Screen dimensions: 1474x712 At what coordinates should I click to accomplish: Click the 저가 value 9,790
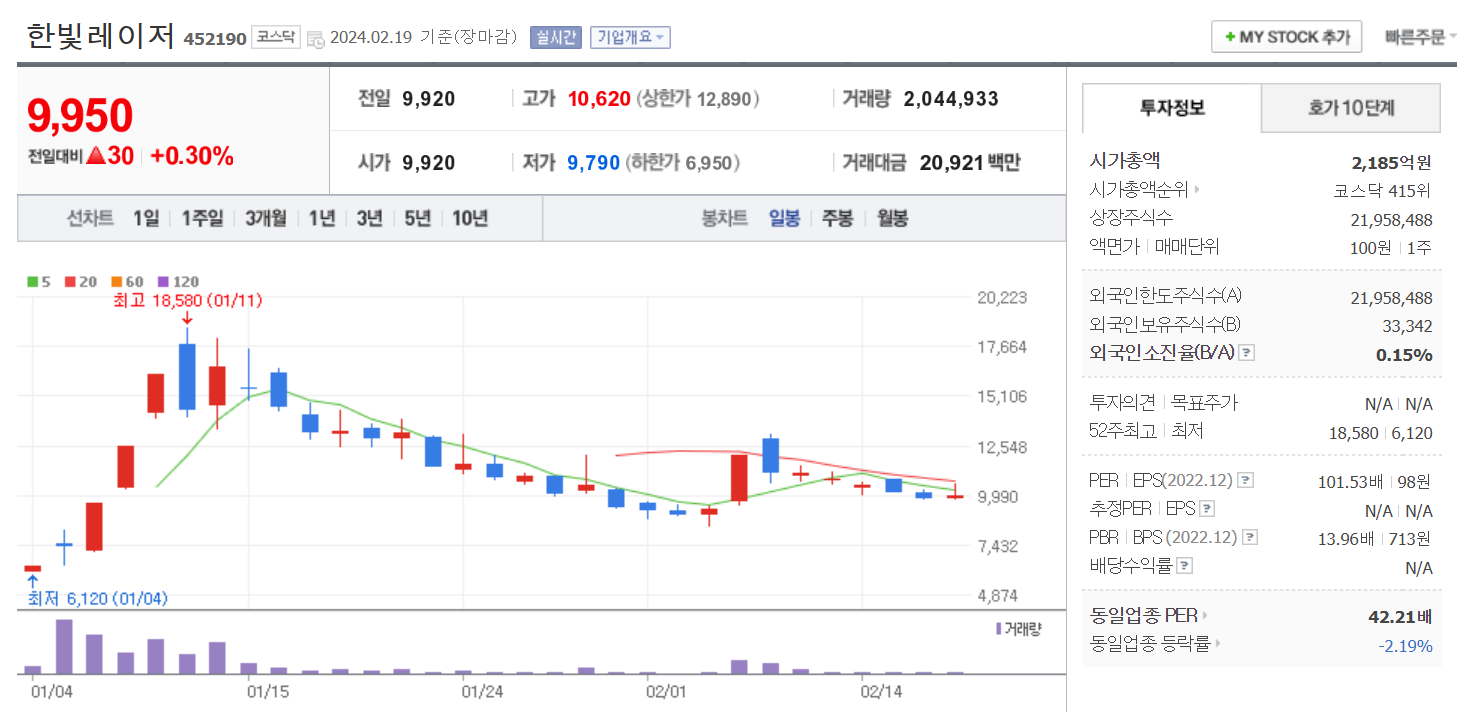(594, 163)
